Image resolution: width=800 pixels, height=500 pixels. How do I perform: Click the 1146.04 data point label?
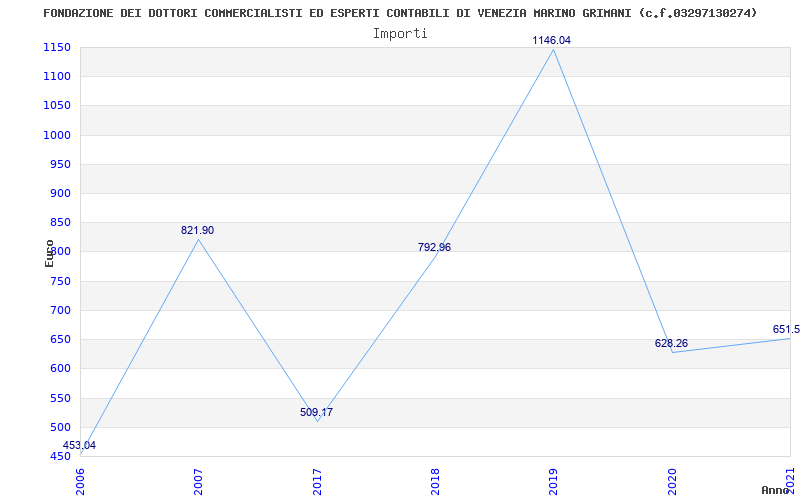coord(552,40)
